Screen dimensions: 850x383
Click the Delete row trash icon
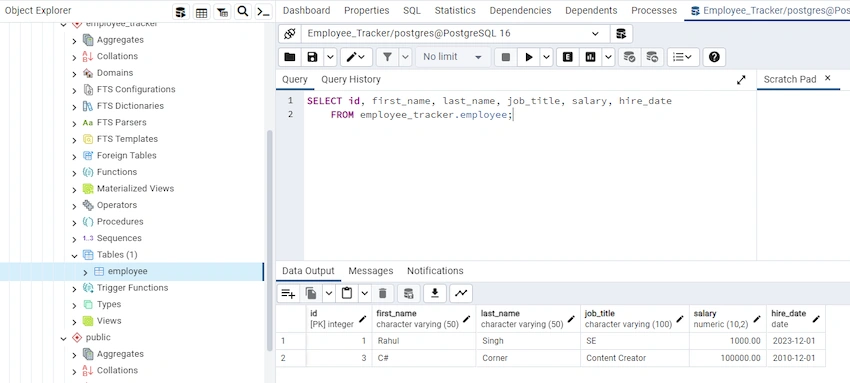pos(383,294)
